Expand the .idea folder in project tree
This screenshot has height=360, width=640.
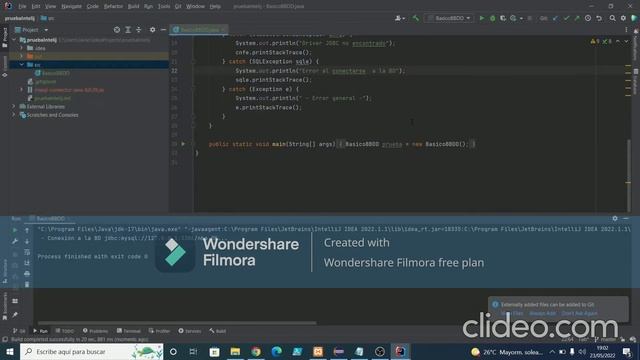[22, 48]
